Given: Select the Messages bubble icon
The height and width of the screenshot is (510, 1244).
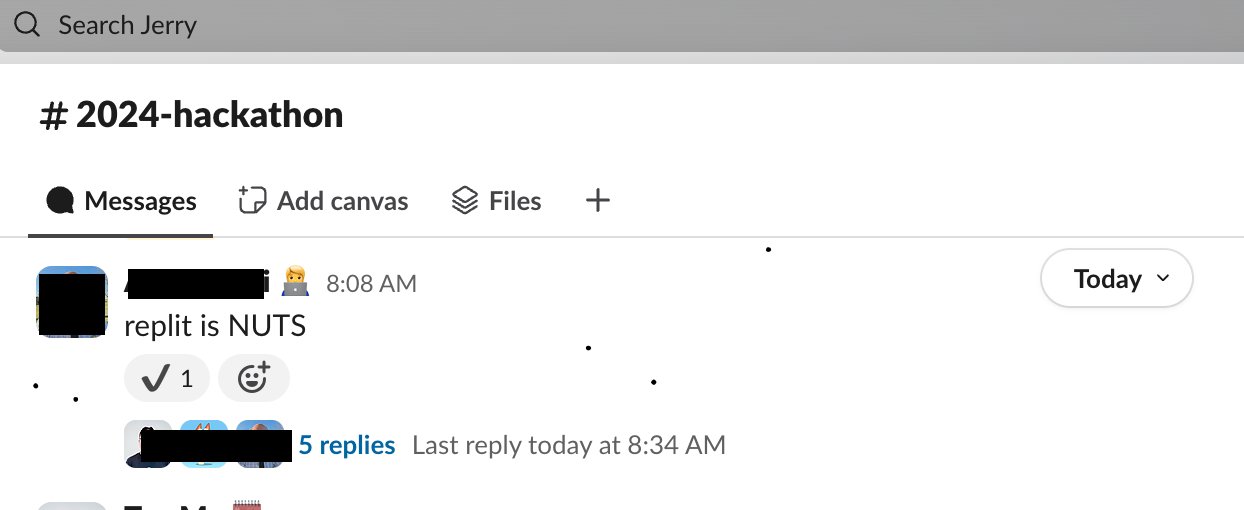Looking at the screenshot, I should coord(61,201).
